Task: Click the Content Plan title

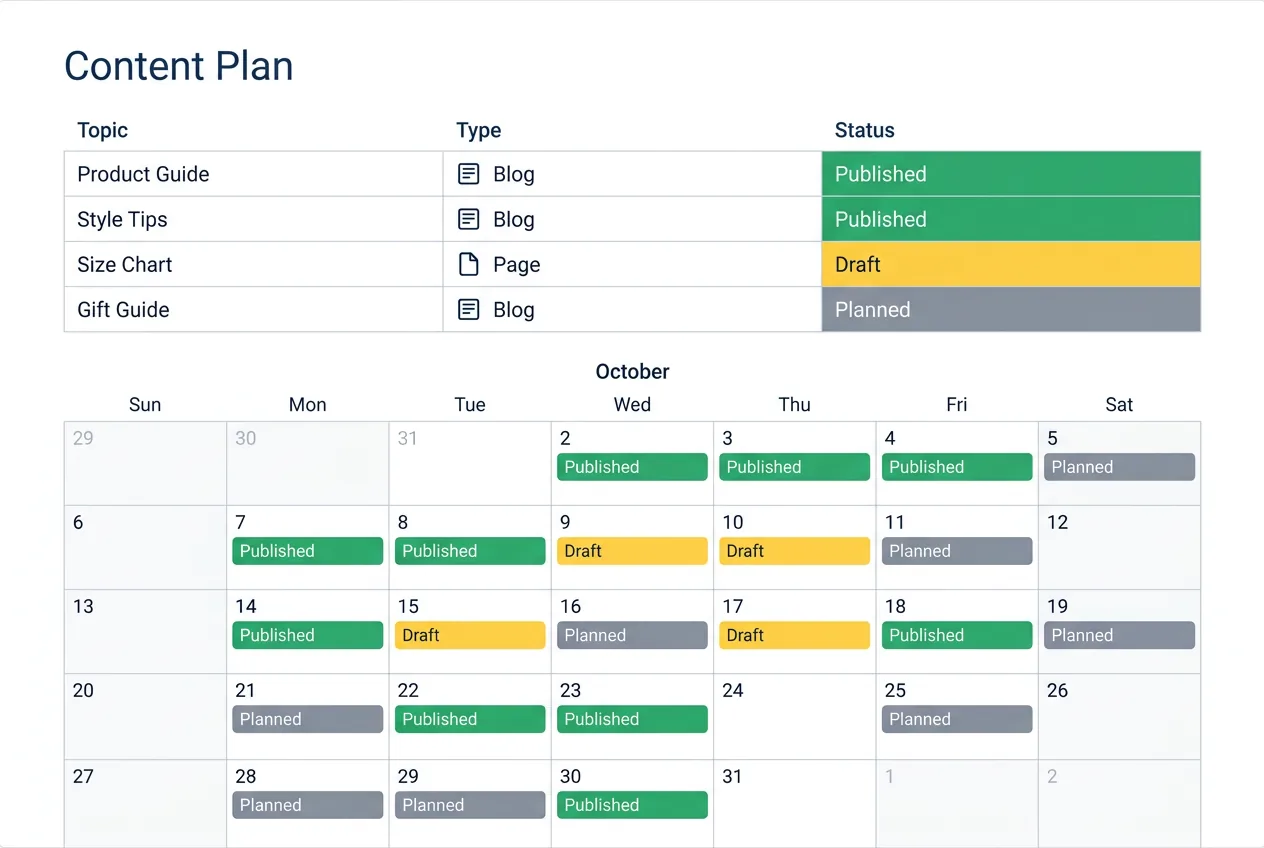Action: click(x=178, y=65)
